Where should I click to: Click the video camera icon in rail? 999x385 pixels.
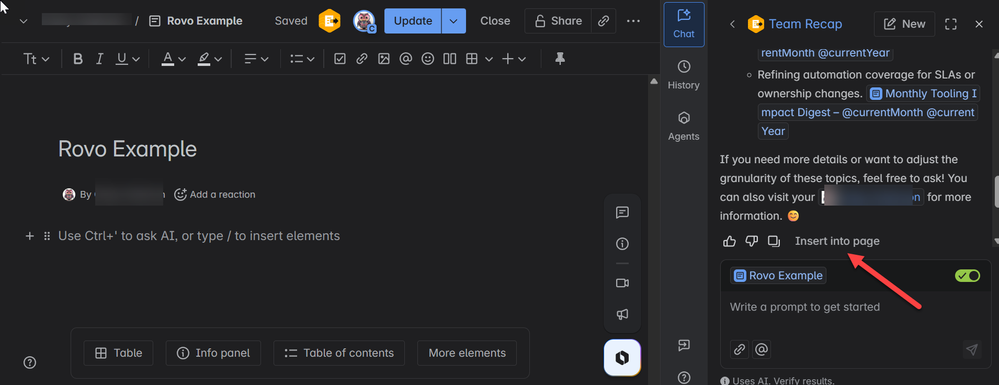pos(622,283)
